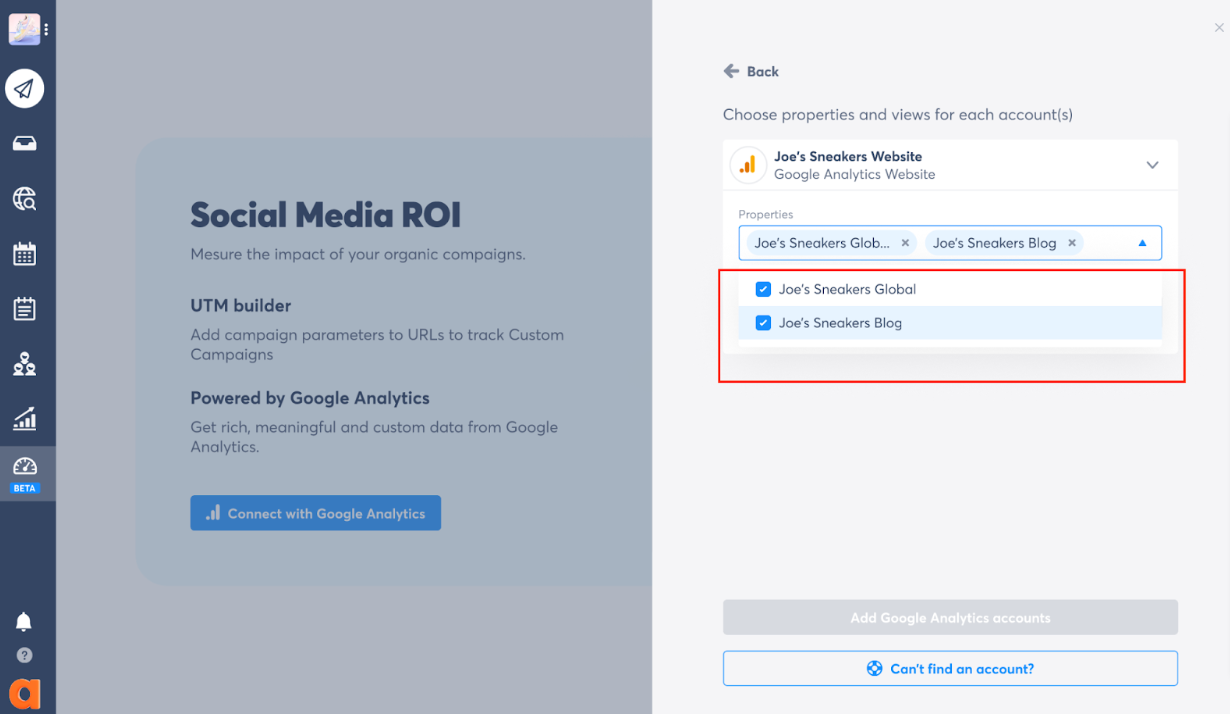1230x714 pixels.
Task: Open the checklist planner icon
Action: tap(24, 308)
